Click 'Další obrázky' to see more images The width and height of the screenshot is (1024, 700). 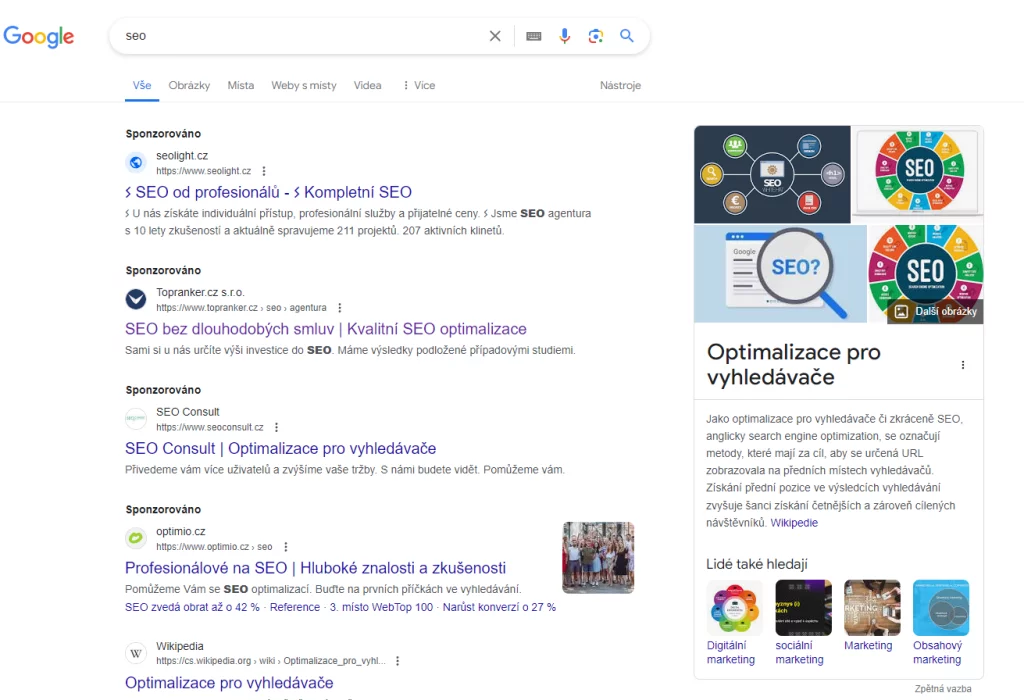point(936,311)
